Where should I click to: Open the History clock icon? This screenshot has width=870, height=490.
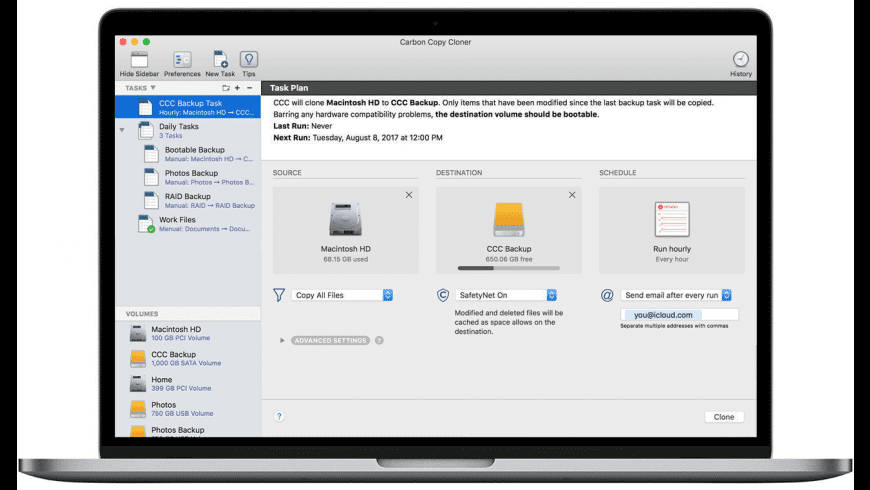point(741,59)
